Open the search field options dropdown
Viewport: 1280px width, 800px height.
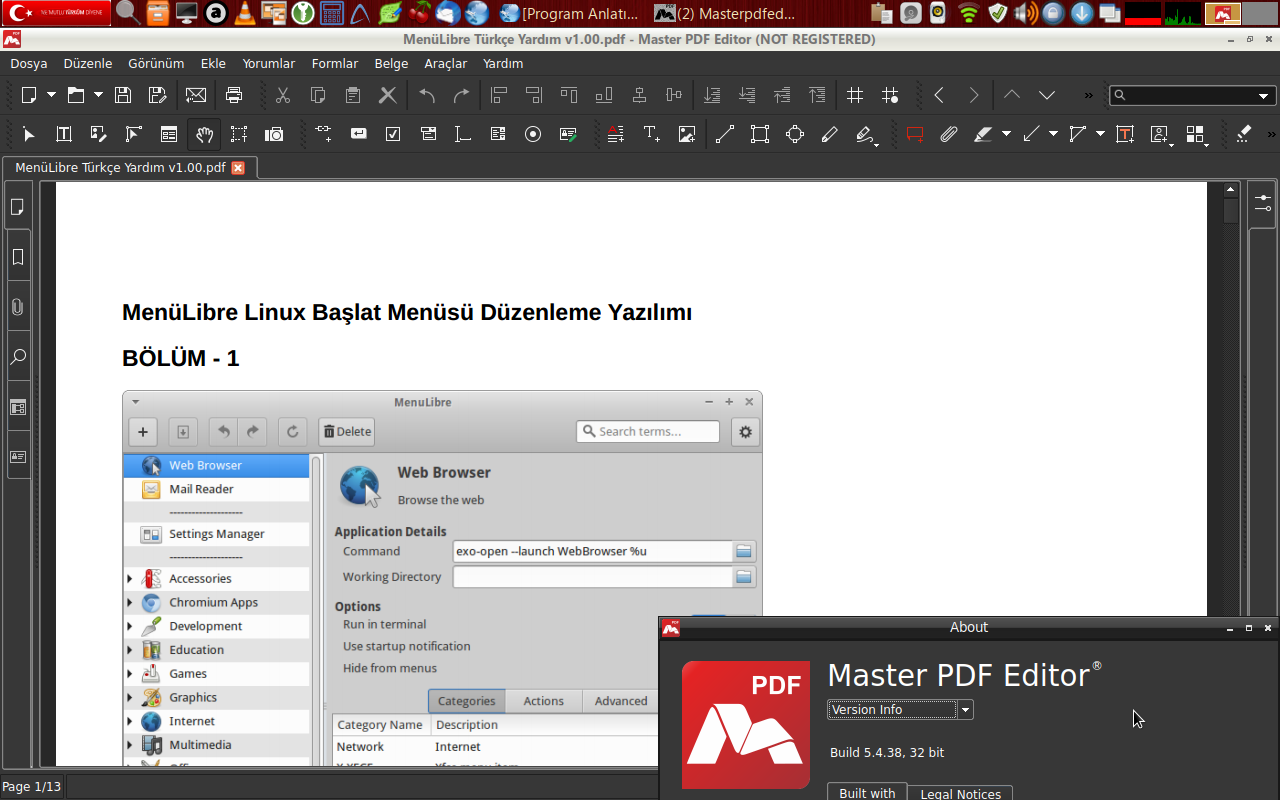pos(1264,96)
